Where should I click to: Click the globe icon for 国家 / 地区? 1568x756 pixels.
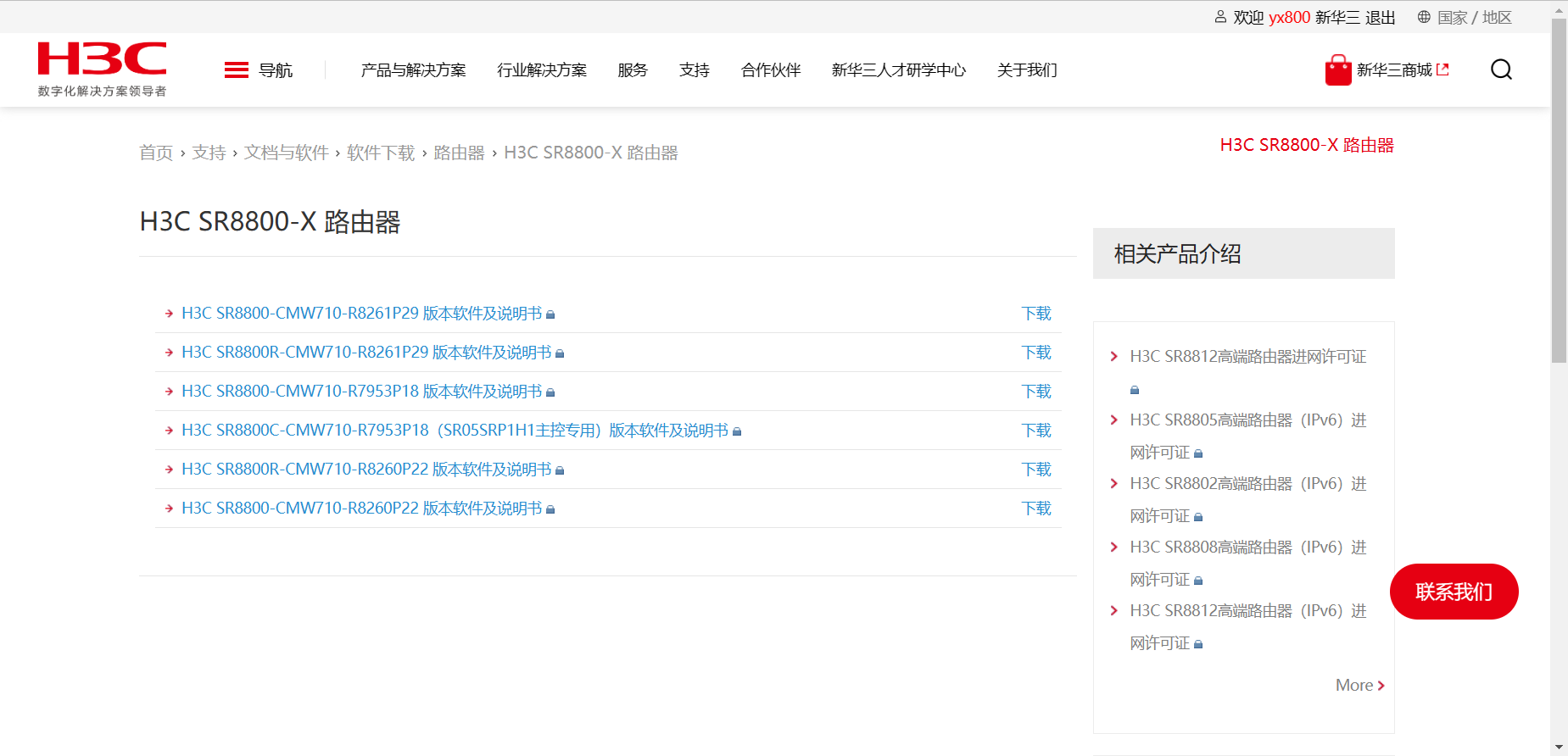click(1424, 17)
